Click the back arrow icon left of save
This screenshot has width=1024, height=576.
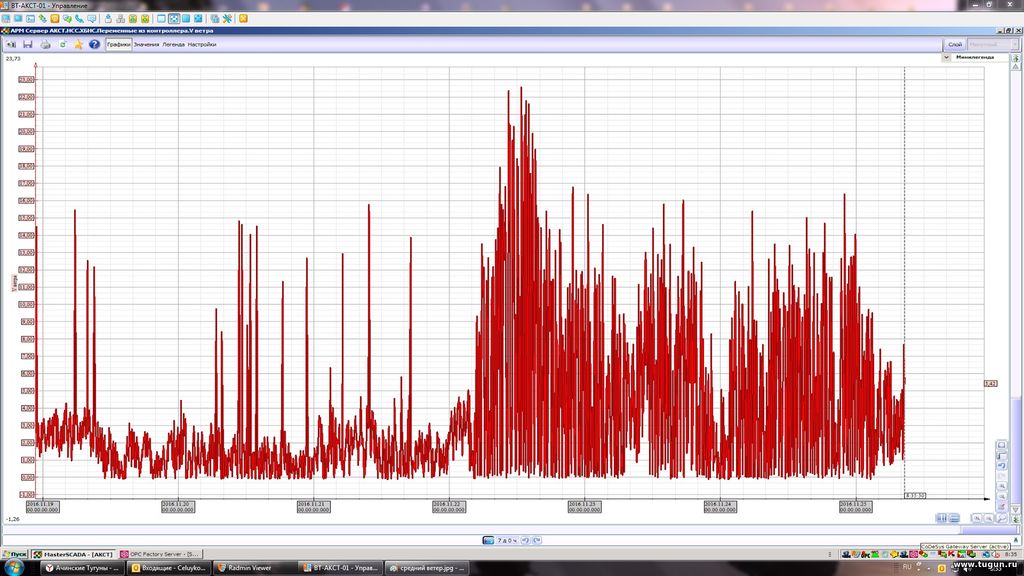pos(11,44)
